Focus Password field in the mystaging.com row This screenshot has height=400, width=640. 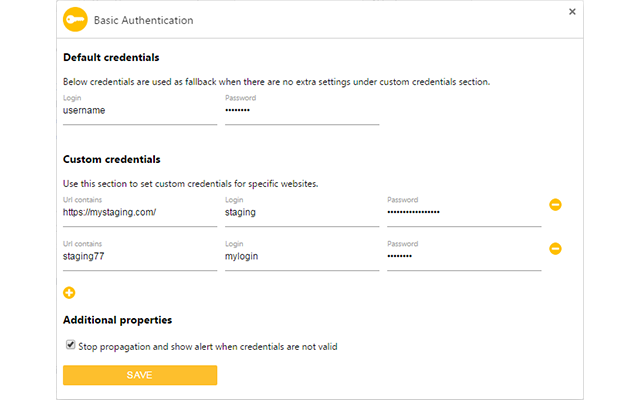click(464, 213)
